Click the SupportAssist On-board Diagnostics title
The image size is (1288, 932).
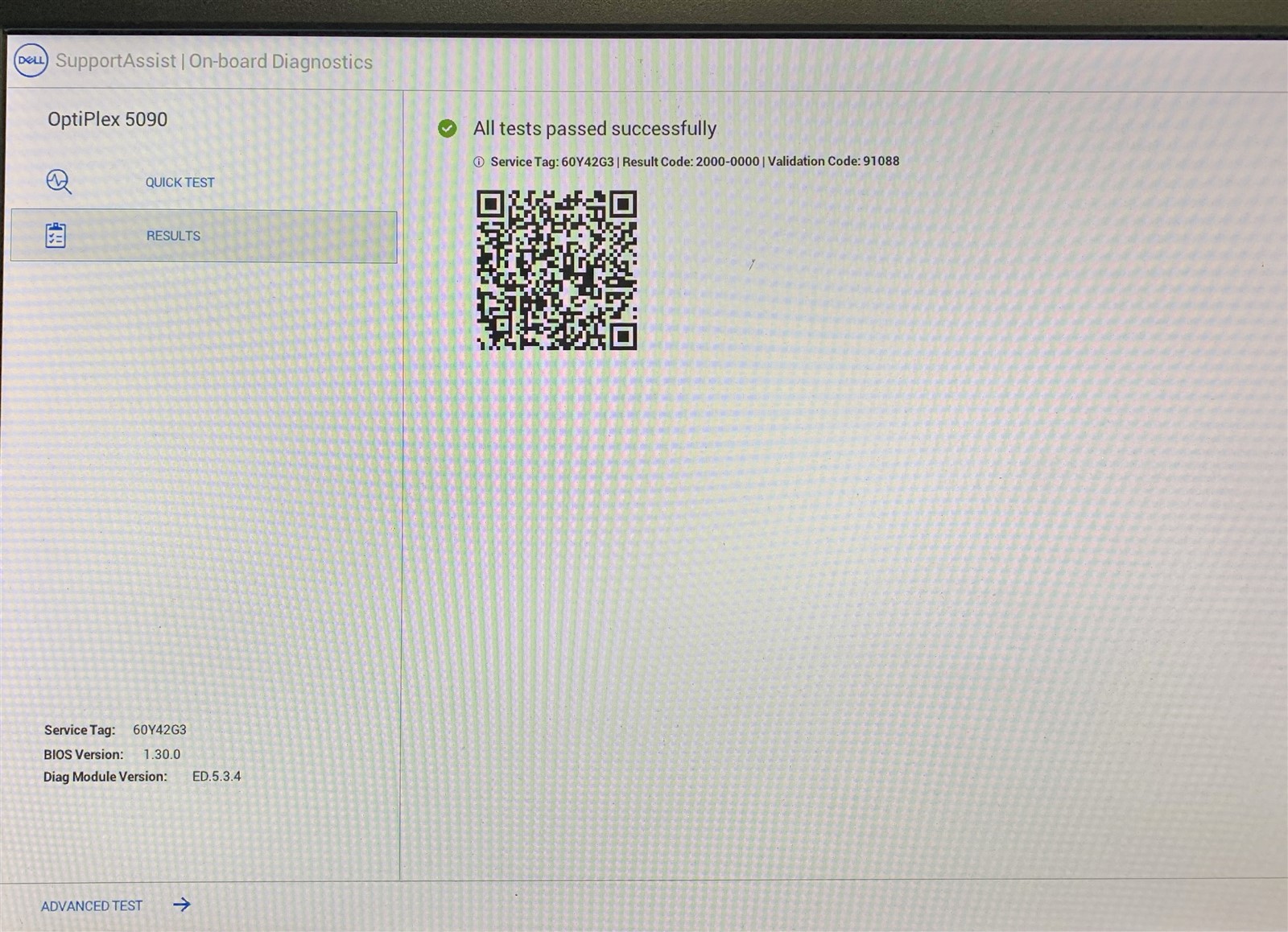(214, 61)
